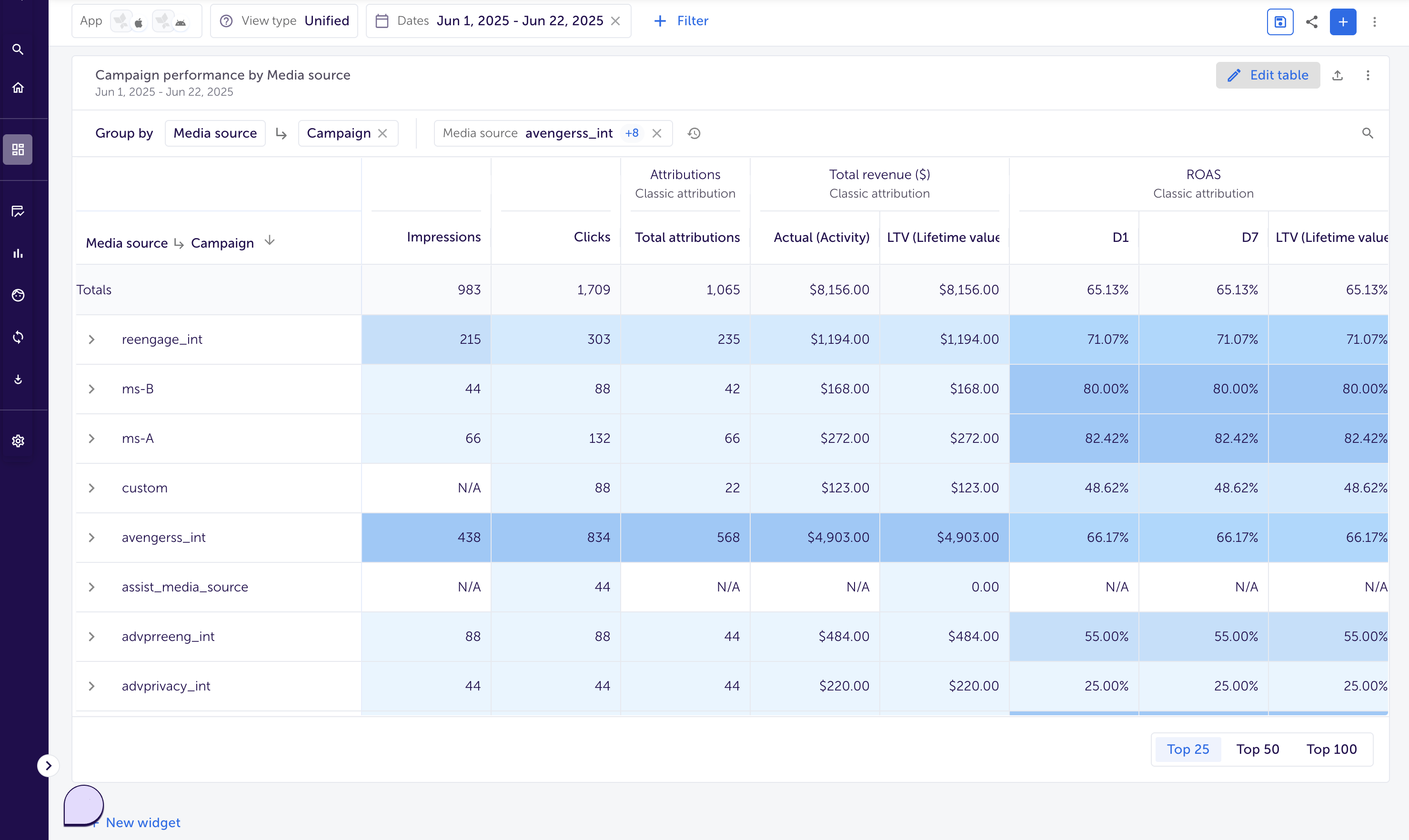1409x840 pixels.
Task: Open the share icon near the top right
Action: [x=1312, y=21]
